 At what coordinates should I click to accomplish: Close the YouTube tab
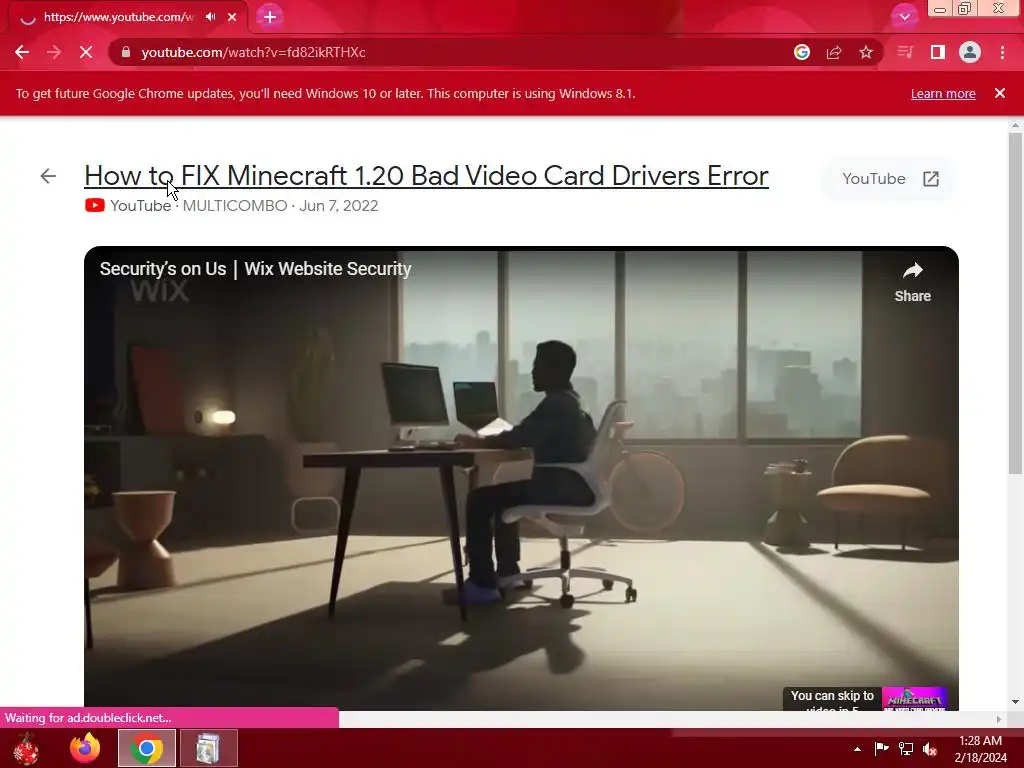pos(232,17)
